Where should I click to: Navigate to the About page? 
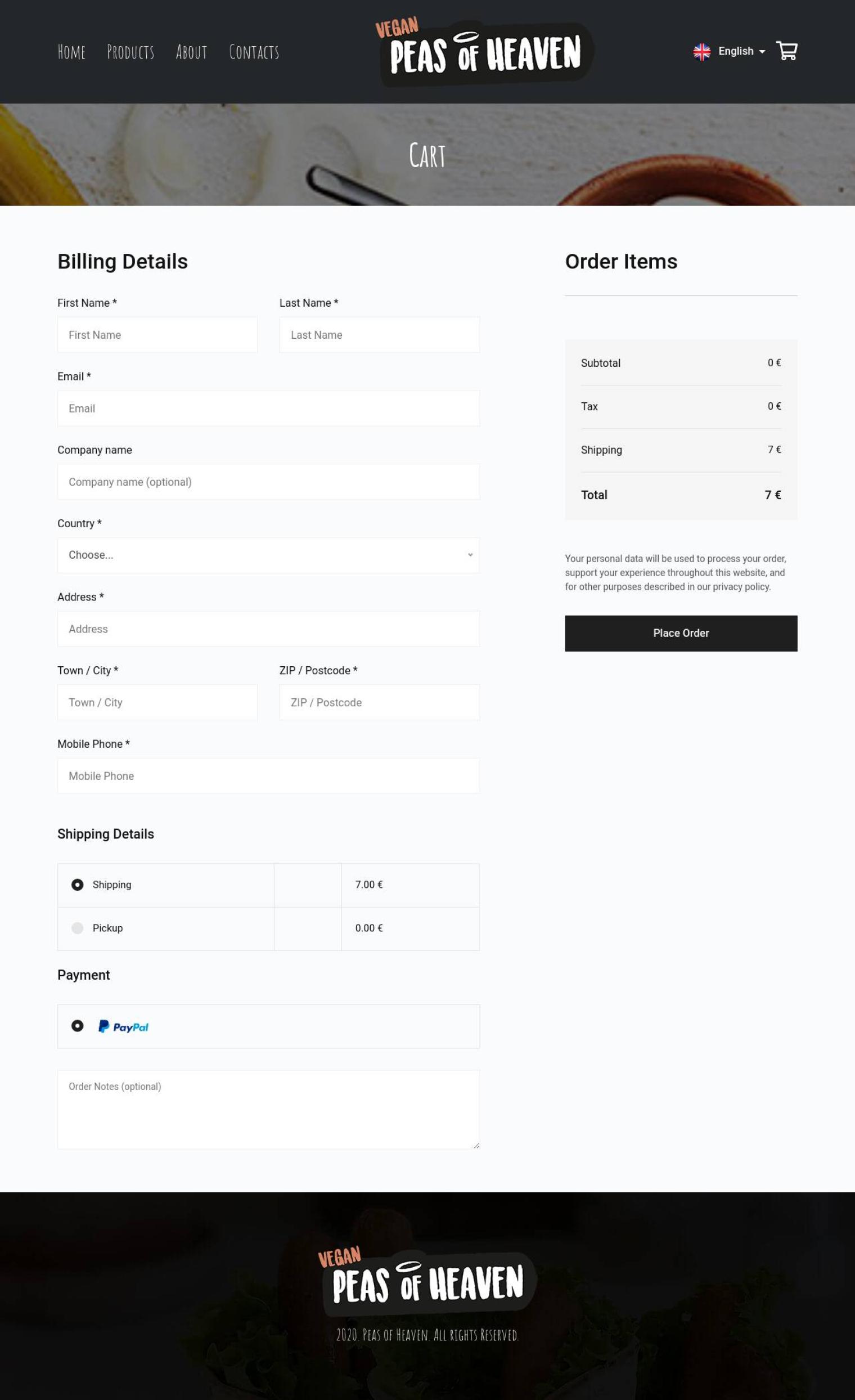[x=191, y=52]
